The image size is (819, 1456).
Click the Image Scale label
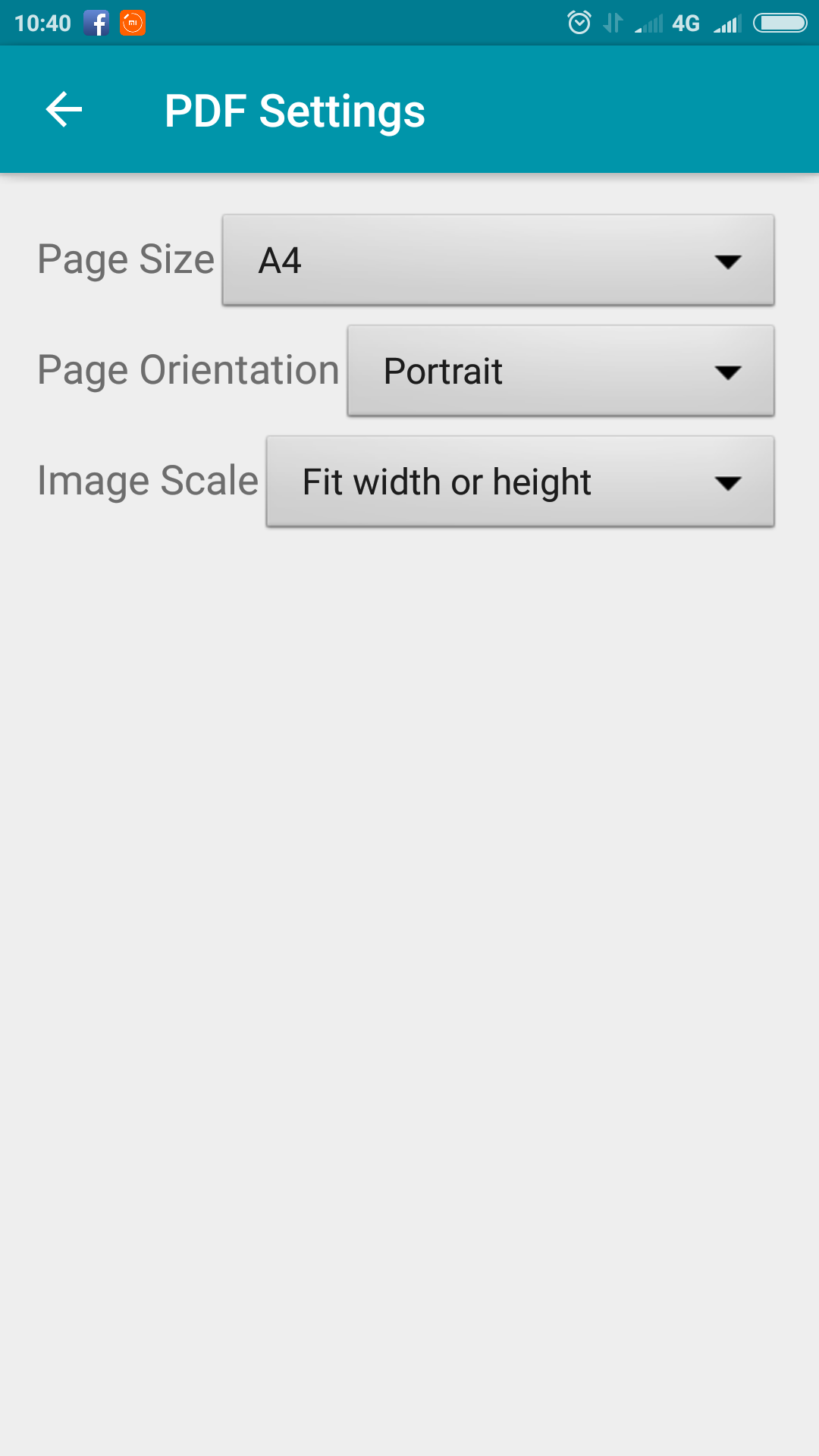(x=149, y=482)
